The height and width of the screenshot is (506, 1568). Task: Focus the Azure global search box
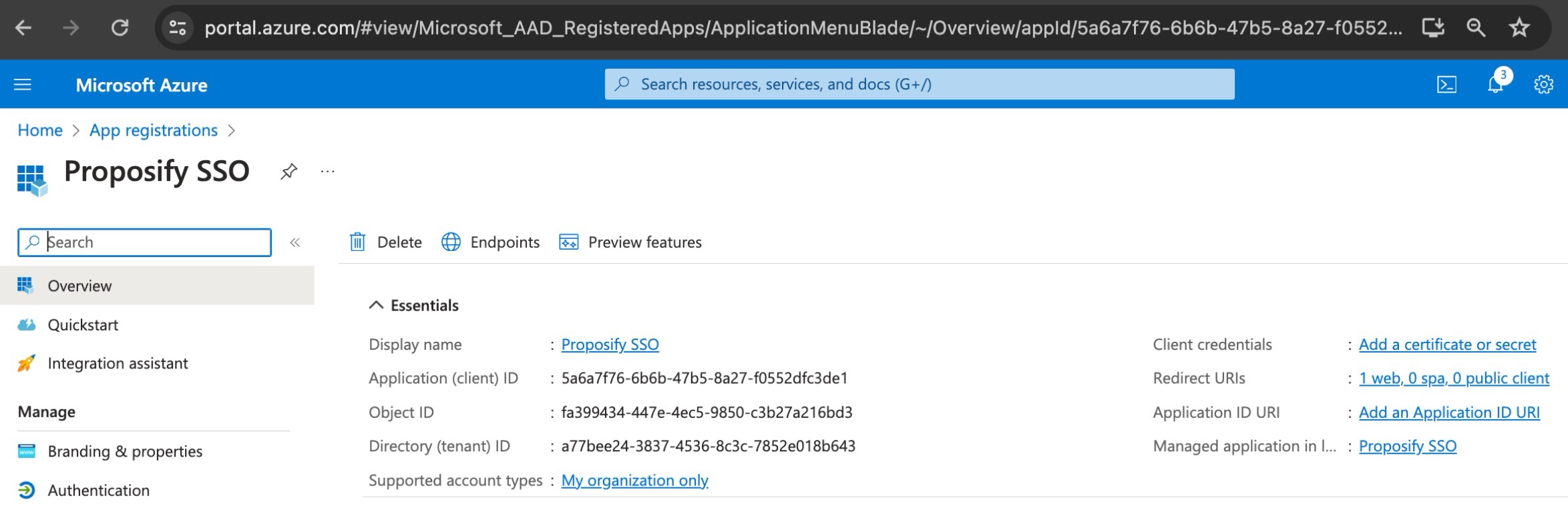point(920,84)
